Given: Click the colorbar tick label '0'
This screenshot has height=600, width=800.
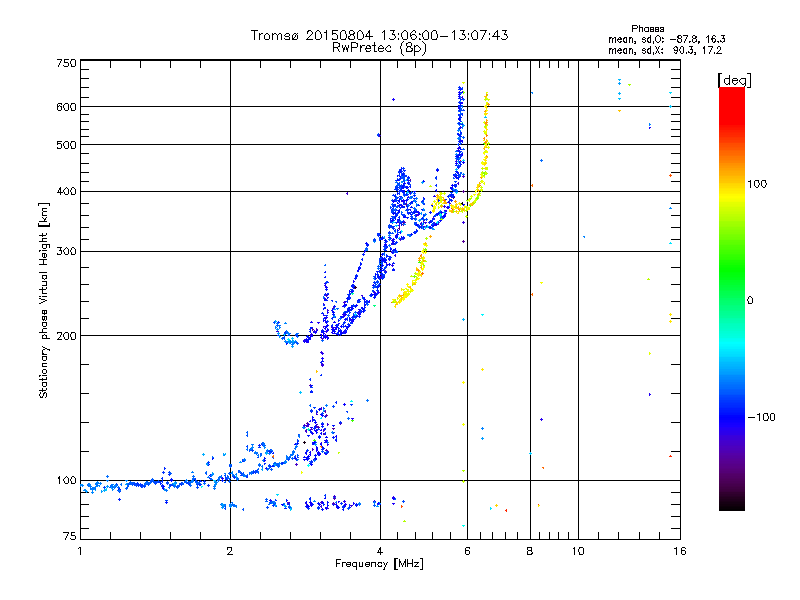Looking at the screenshot, I should click(x=750, y=301).
